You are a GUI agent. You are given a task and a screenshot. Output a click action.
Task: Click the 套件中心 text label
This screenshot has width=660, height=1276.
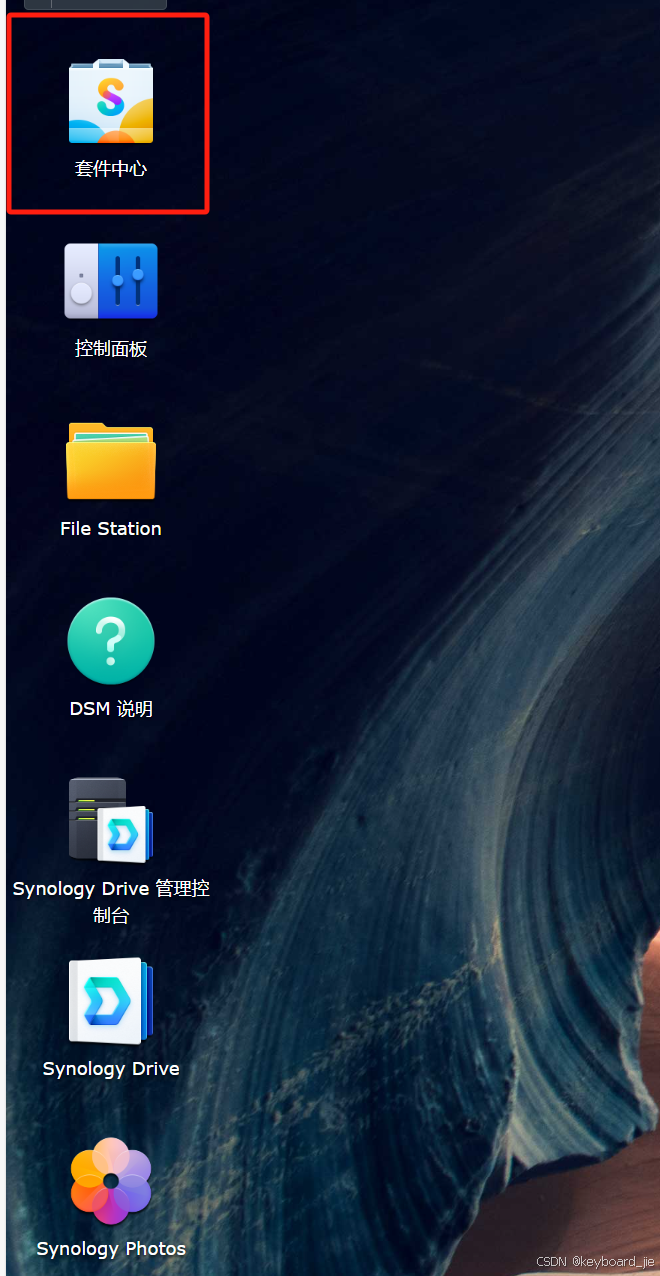click(111, 169)
